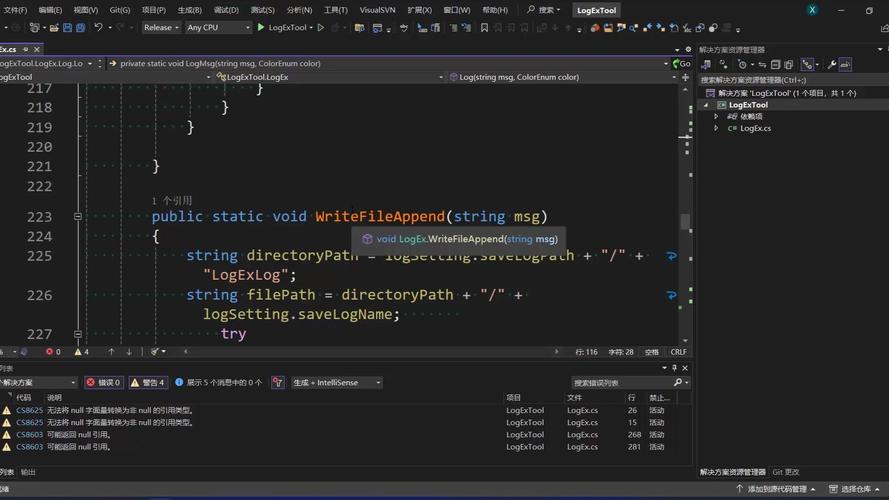The height and width of the screenshot is (500, 889).
Task: Go to next issue down arrow
Action: coord(129,352)
